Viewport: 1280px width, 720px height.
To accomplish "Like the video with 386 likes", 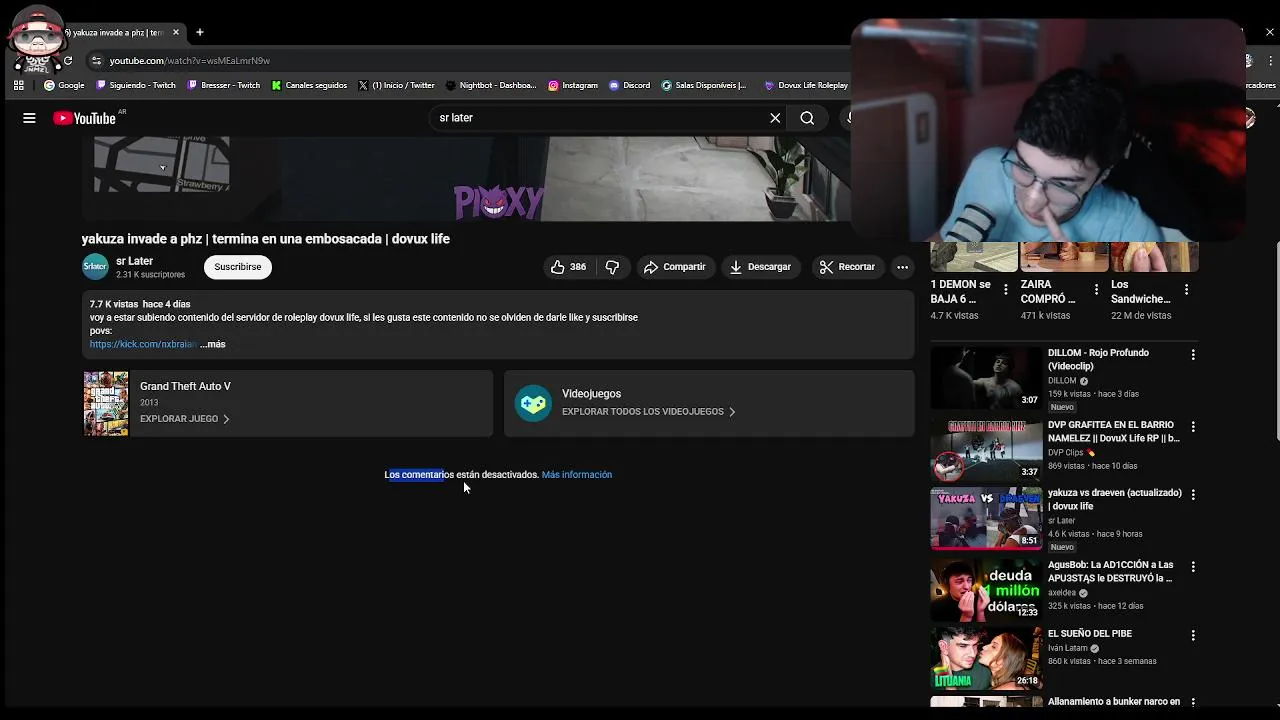I will click(x=568, y=267).
